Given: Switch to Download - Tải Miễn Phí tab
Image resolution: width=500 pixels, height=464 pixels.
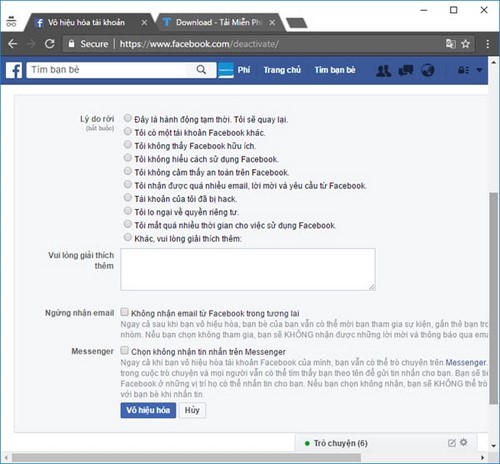Looking at the screenshot, I should point(219,23).
